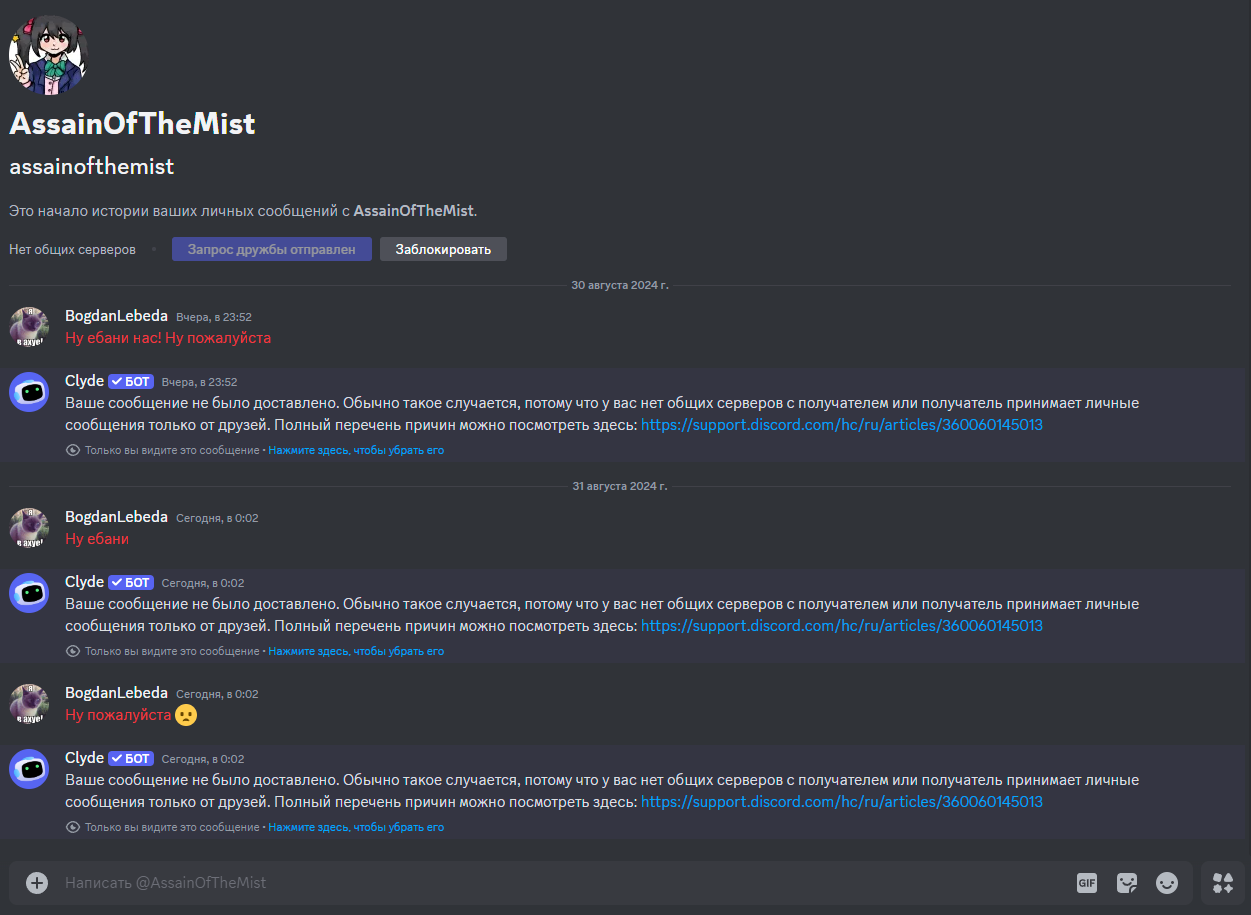Click Clyde's avatar on the 23:52 message
1251x915 pixels.
click(x=29, y=392)
